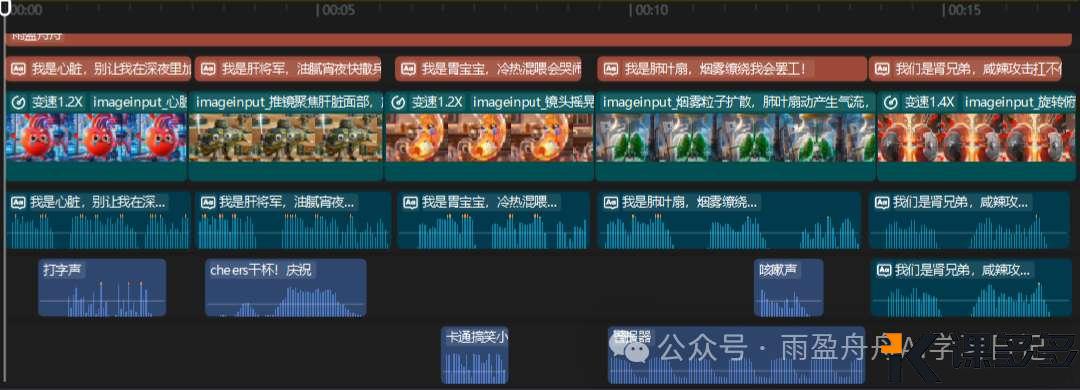The image size is (1080, 390).
Task: Click the text icon on subtitle clip 我是肝将军
Action: (x=209, y=69)
